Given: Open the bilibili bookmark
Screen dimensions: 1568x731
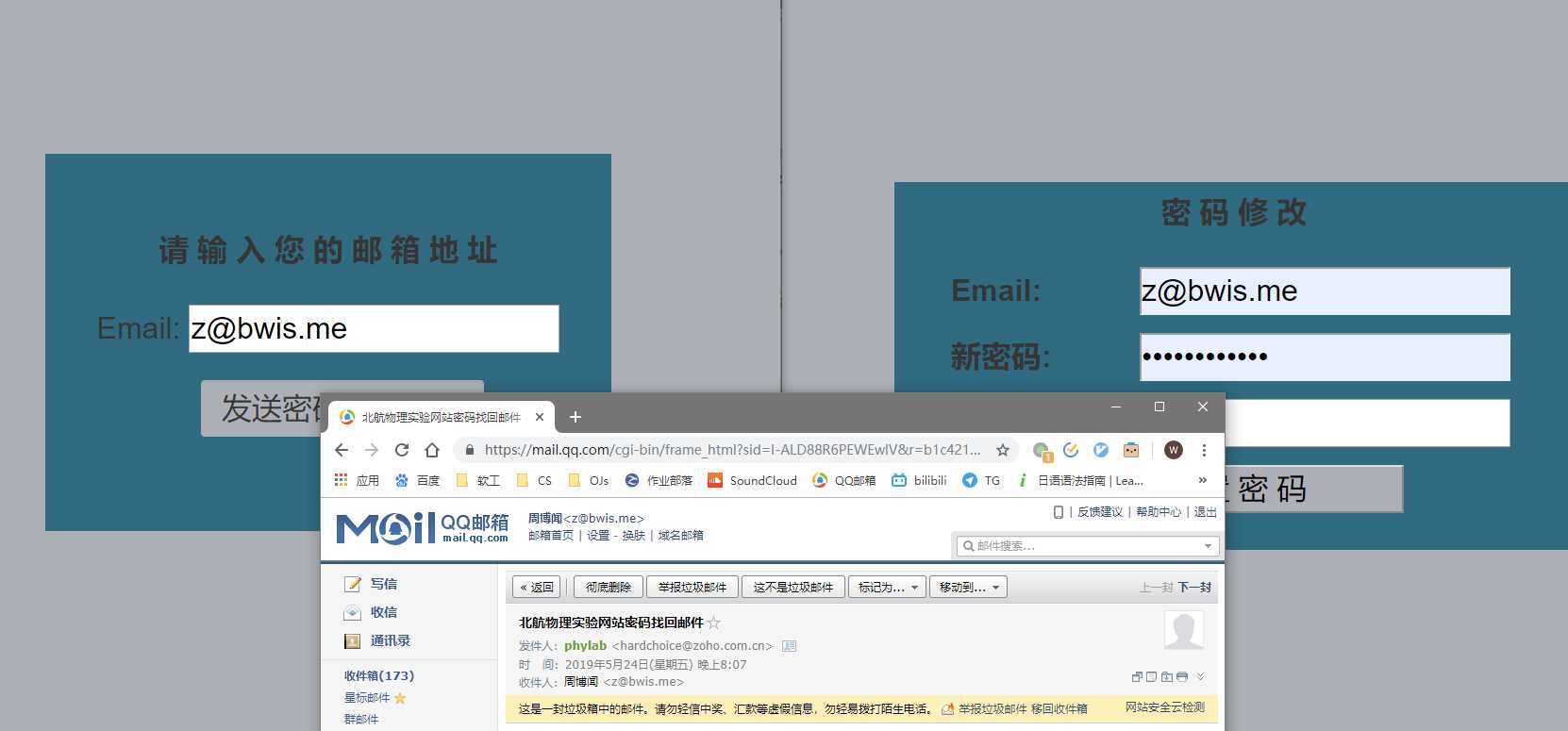Looking at the screenshot, I should [x=919, y=480].
